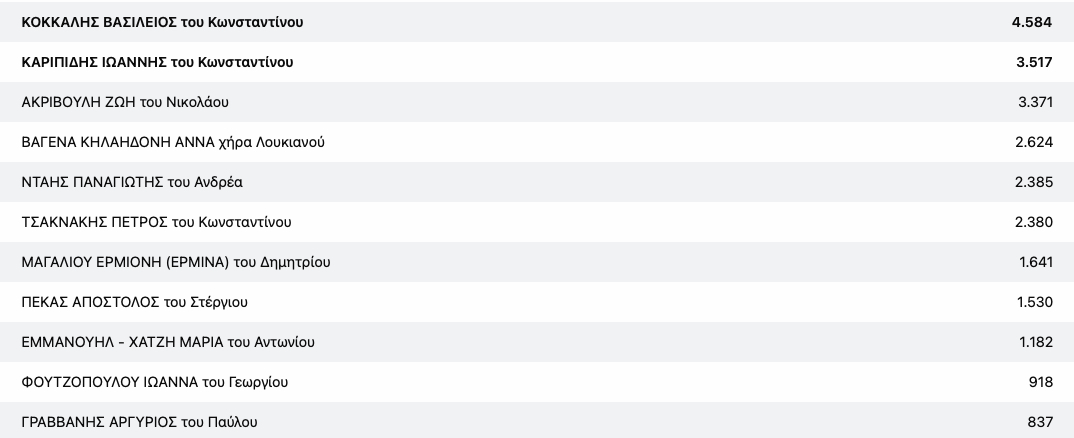Click the 3.517 vote total
Screen dimensions: 1074x438
1033,62
